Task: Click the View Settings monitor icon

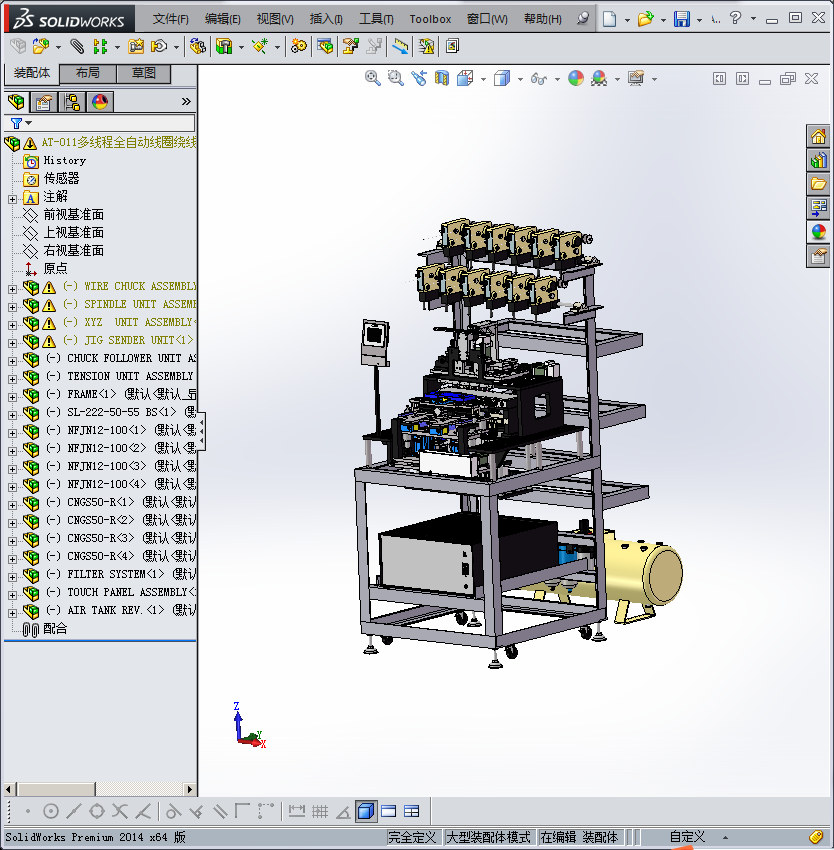Action: 636,79
